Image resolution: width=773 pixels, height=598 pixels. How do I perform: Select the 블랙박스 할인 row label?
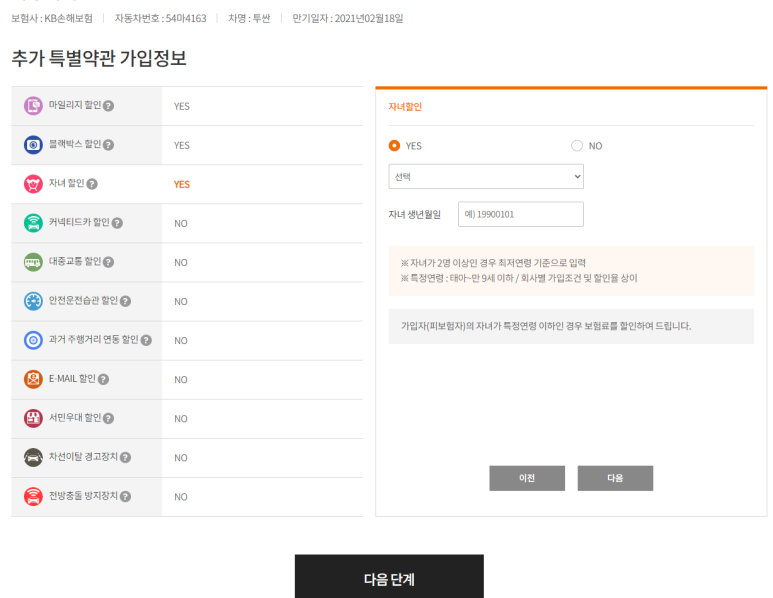[x=75, y=144]
